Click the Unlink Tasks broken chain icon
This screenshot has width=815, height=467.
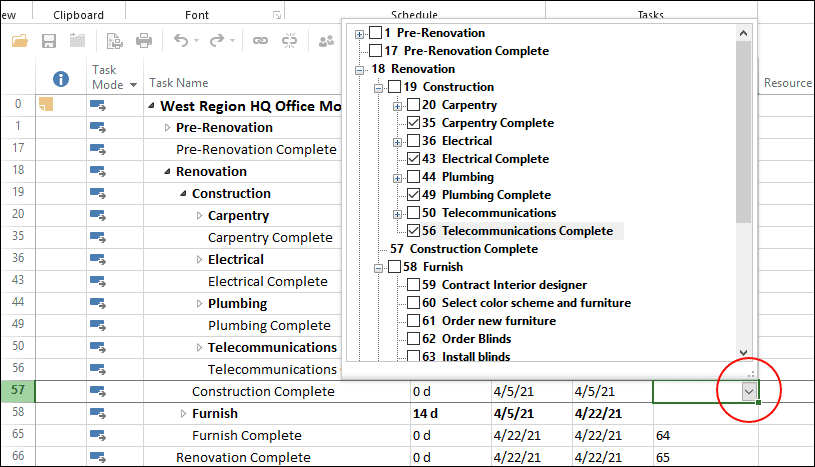290,41
